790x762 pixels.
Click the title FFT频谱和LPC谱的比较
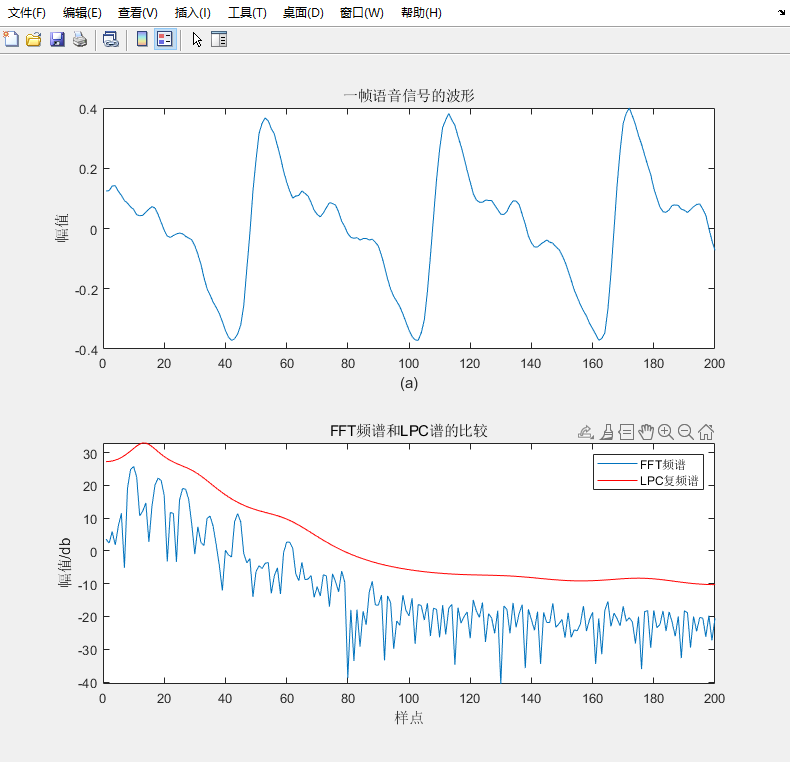point(409,431)
